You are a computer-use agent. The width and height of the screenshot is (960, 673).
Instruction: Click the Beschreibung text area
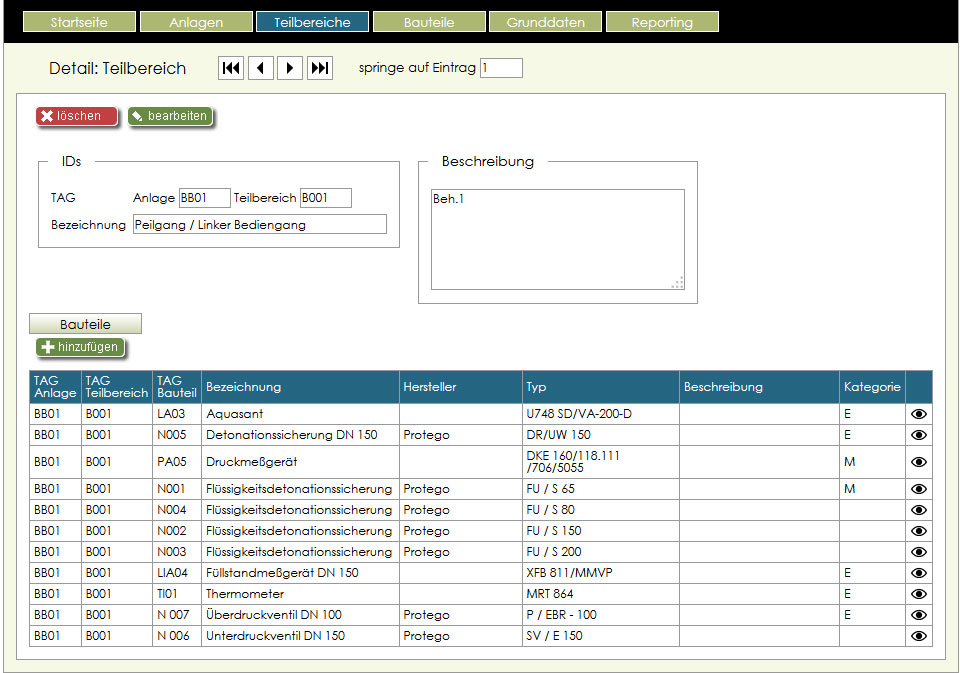(x=557, y=239)
